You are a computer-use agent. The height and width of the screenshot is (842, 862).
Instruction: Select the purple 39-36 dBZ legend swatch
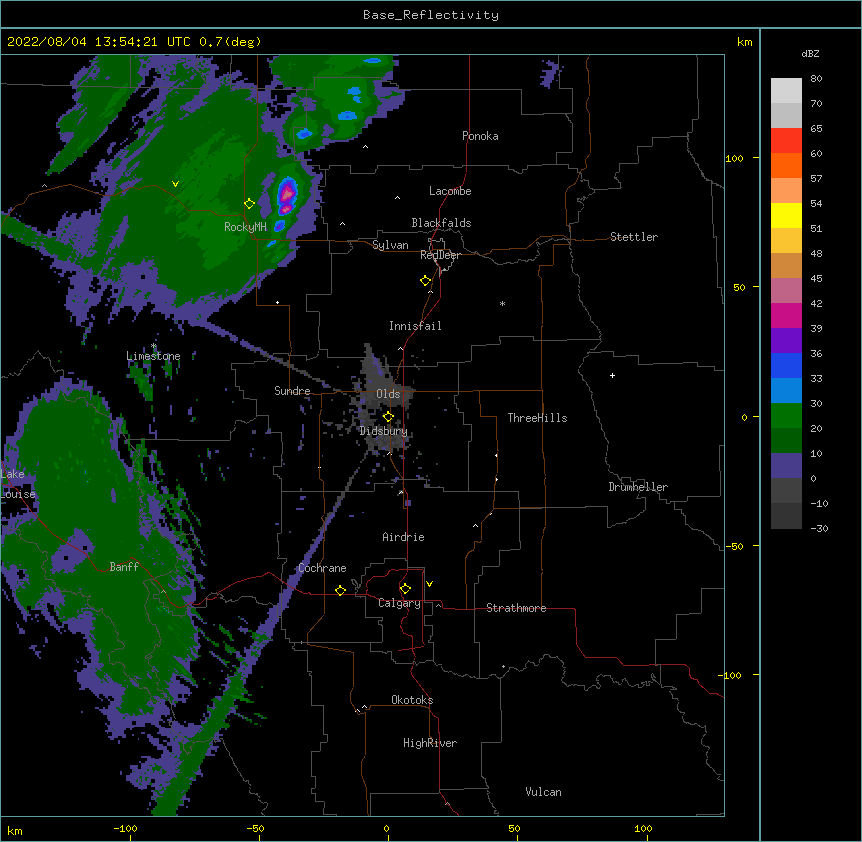point(786,340)
